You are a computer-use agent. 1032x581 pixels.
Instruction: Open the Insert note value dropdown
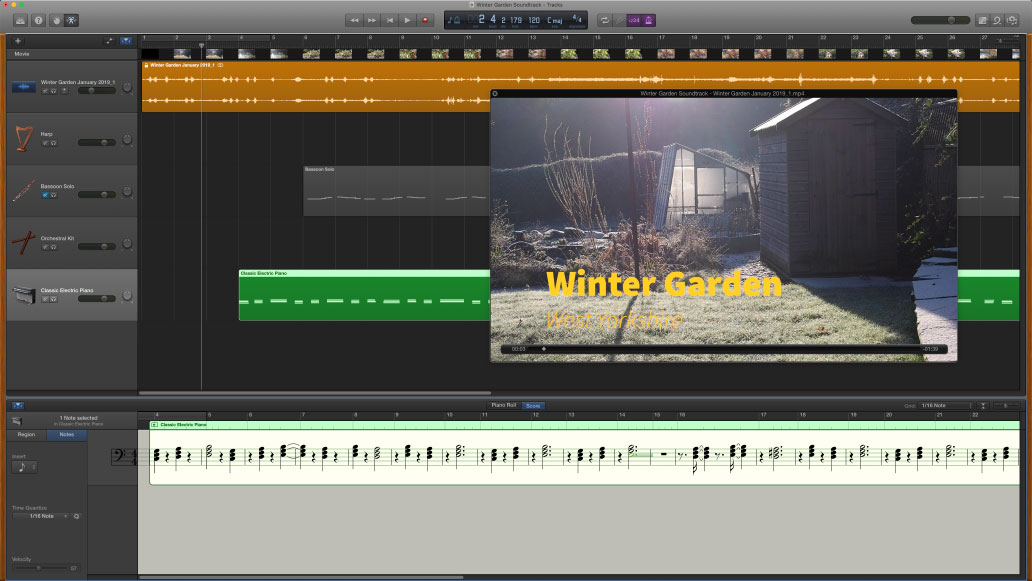click(x=24, y=467)
